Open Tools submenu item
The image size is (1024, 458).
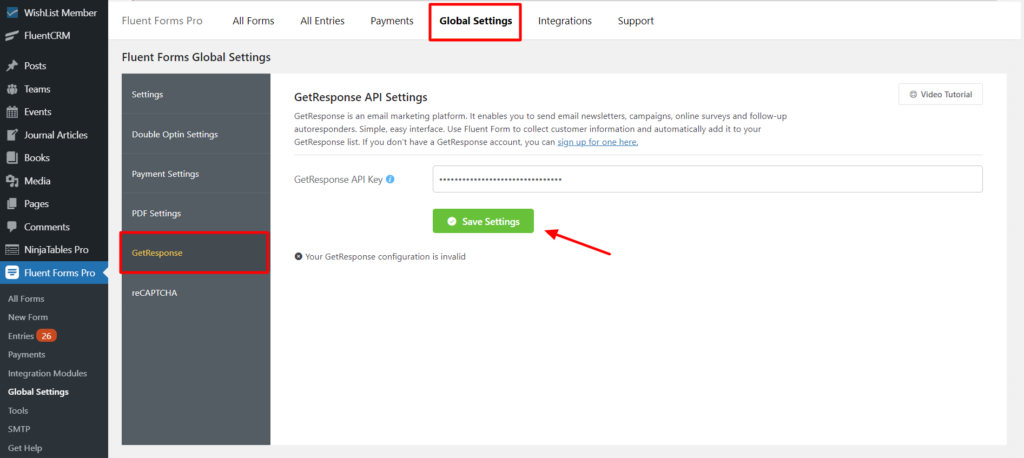(x=18, y=411)
